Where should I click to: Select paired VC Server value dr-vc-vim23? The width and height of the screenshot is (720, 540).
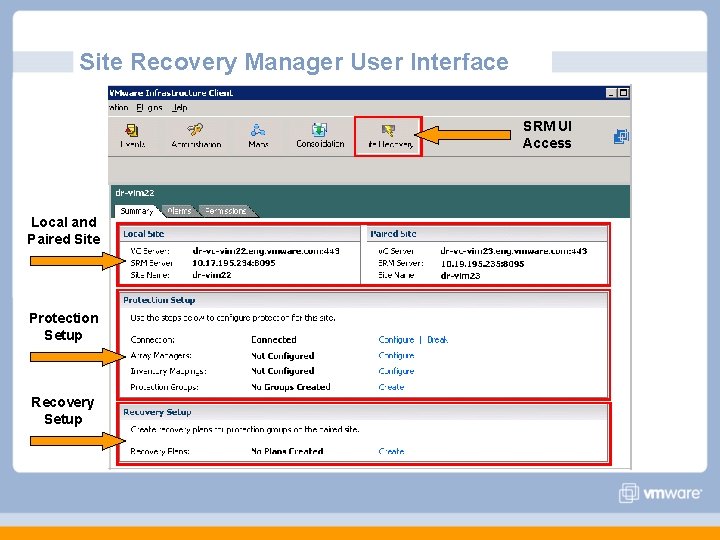(514, 251)
